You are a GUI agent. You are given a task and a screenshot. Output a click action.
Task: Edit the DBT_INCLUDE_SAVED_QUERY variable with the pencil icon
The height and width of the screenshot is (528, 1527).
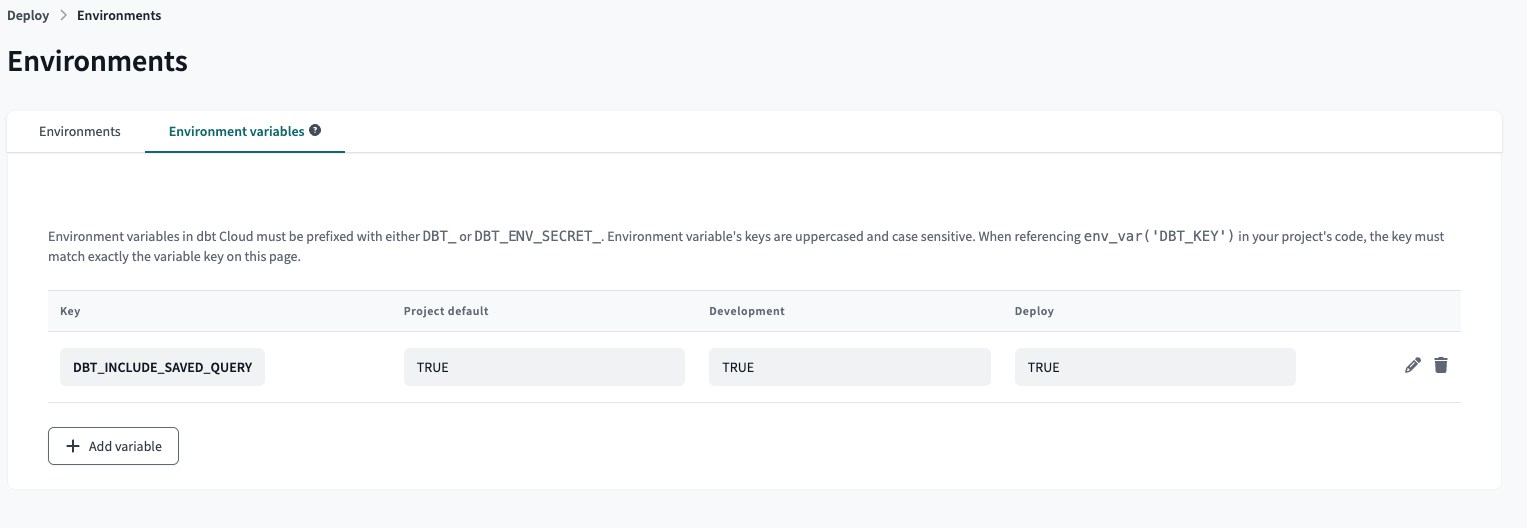point(1412,366)
